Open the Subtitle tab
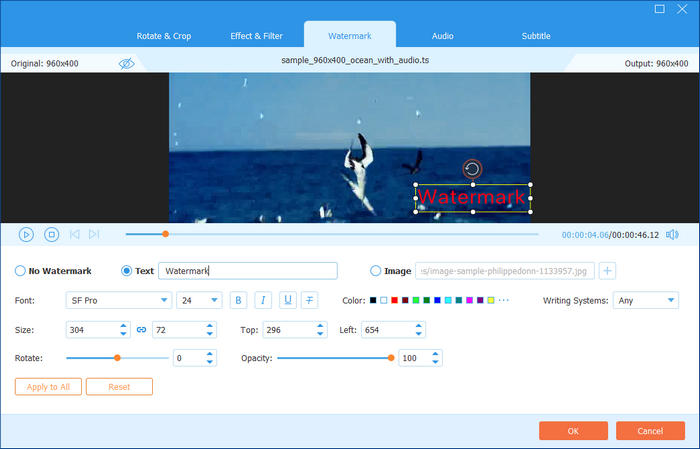Screen dimensions: 700x449 535,36
